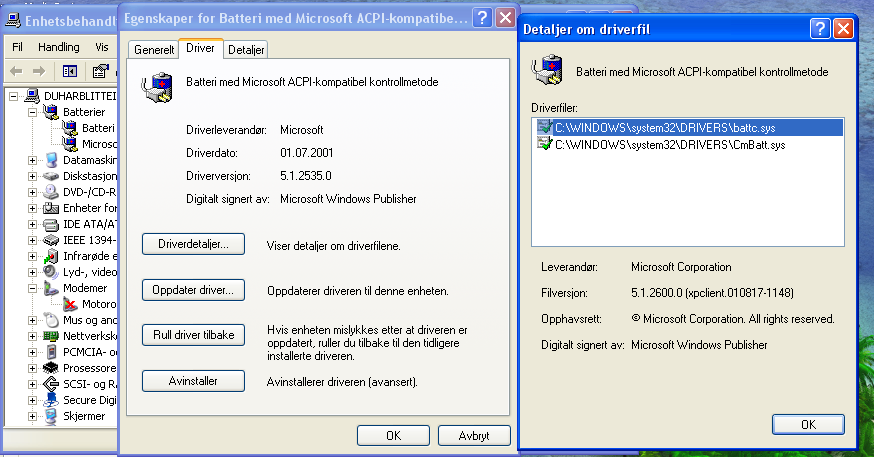This screenshot has height=457, width=874.
Task: Open the Fil menu
Action: (17, 47)
